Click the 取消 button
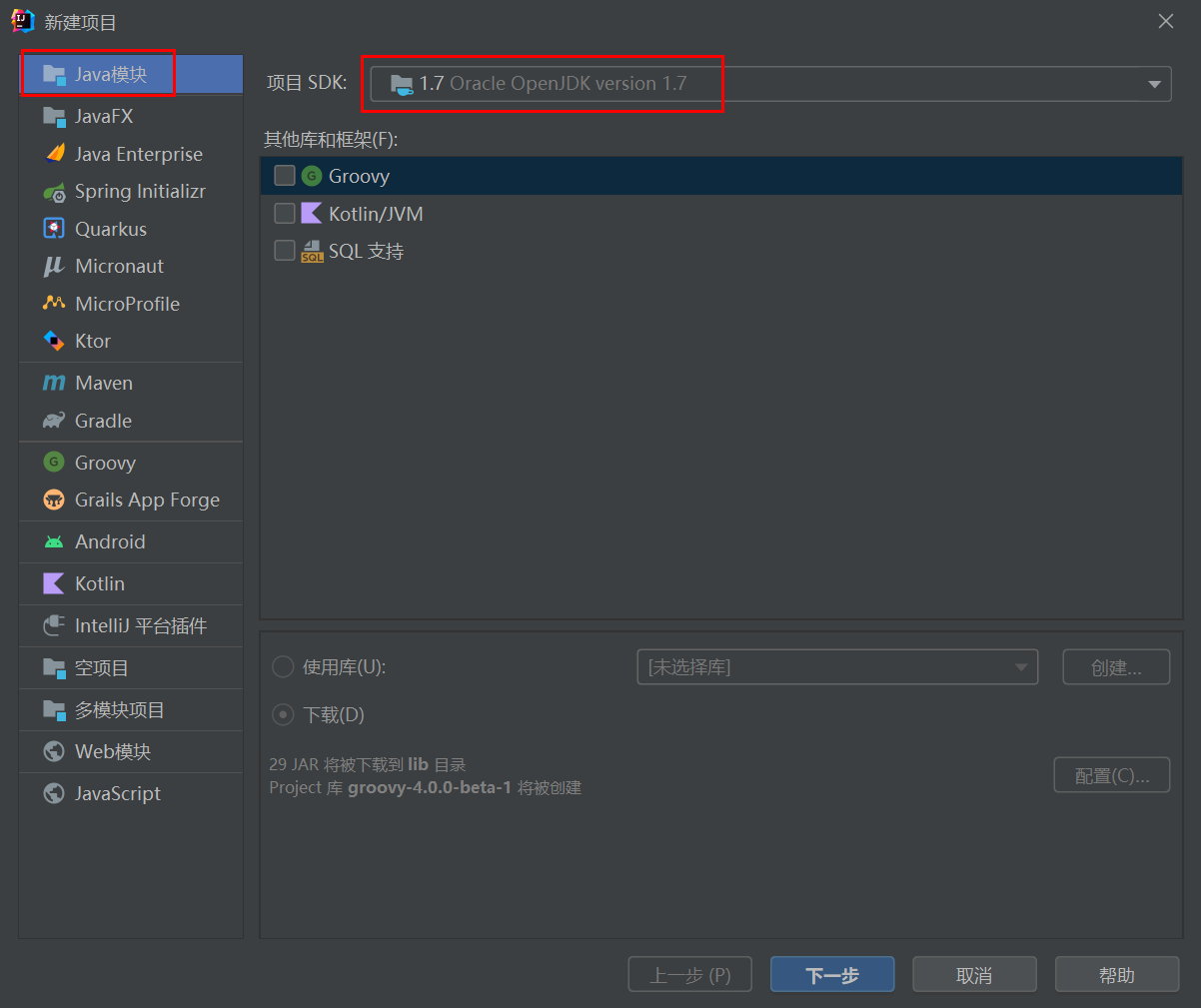Image resolution: width=1201 pixels, height=1008 pixels. click(974, 975)
